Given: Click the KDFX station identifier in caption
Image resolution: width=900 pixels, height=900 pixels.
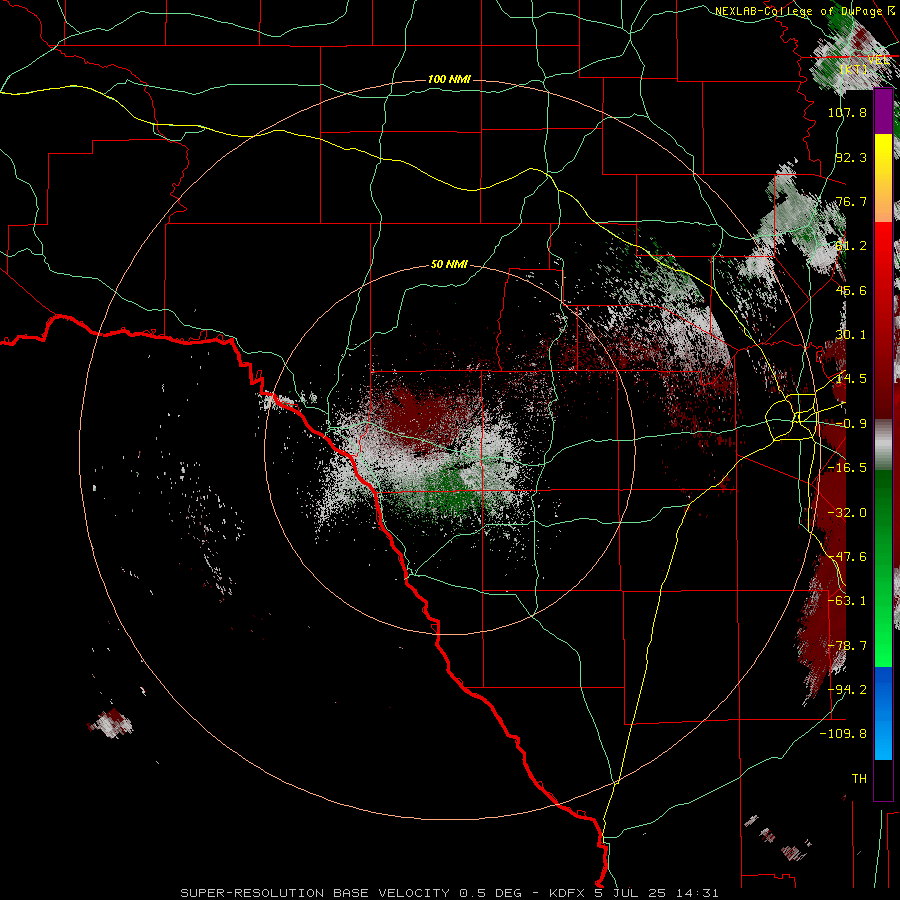Looking at the screenshot, I should (x=568, y=893).
